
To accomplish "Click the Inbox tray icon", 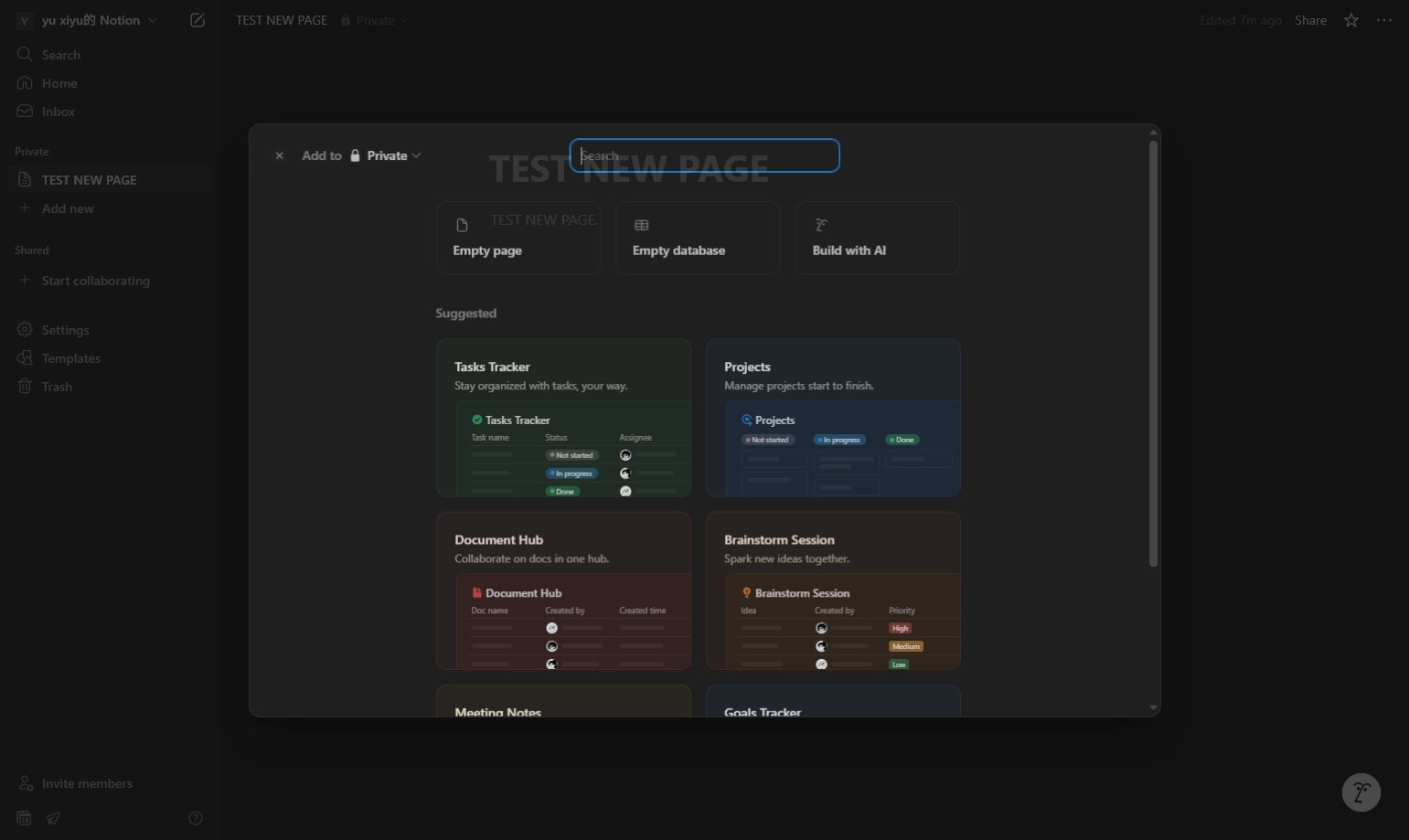I will click(25, 112).
